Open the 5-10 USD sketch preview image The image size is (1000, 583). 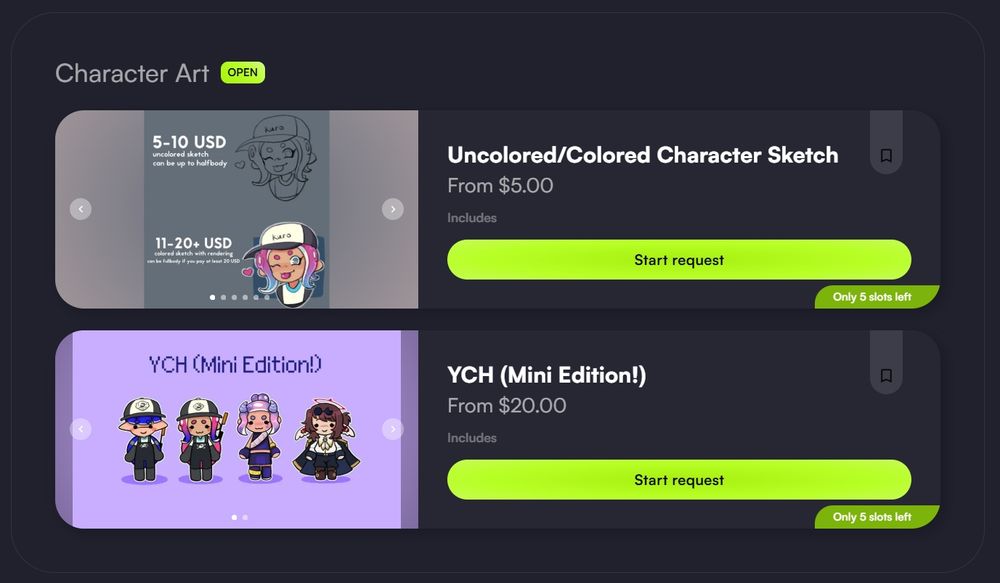coord(237,209)
